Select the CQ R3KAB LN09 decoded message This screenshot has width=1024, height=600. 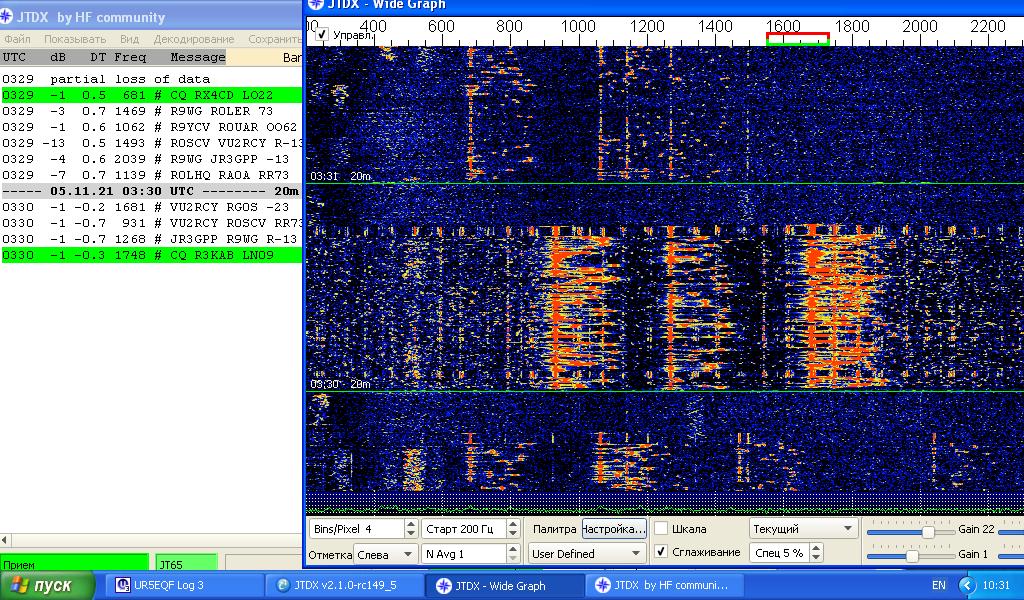tap(150, 255)
